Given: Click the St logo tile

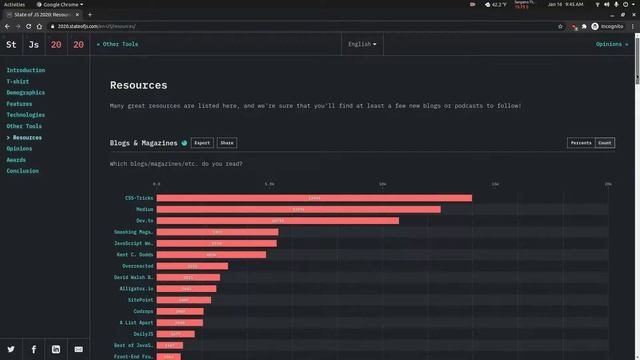Looking at the screenshot, I should pos(11,44).
